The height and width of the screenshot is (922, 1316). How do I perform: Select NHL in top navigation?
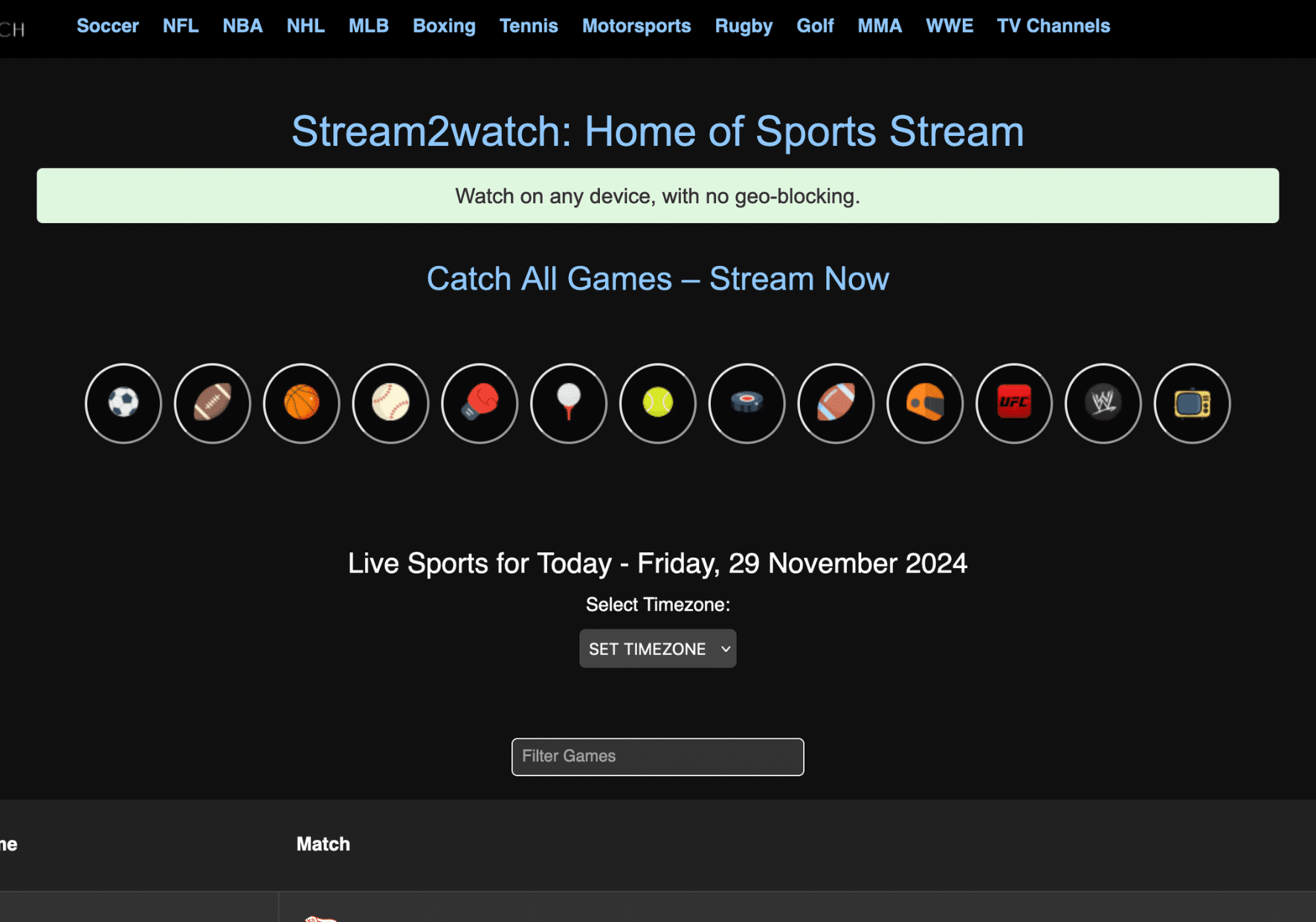click(x=306, y=26)
